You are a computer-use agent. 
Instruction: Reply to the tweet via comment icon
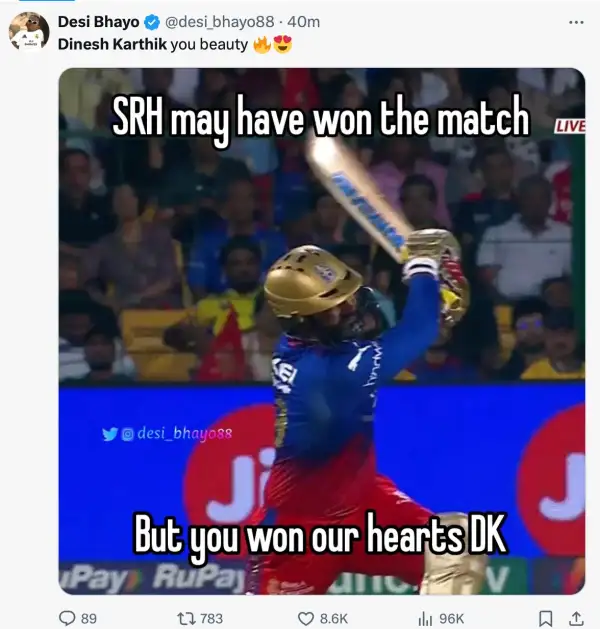click(x=67, y=618)
